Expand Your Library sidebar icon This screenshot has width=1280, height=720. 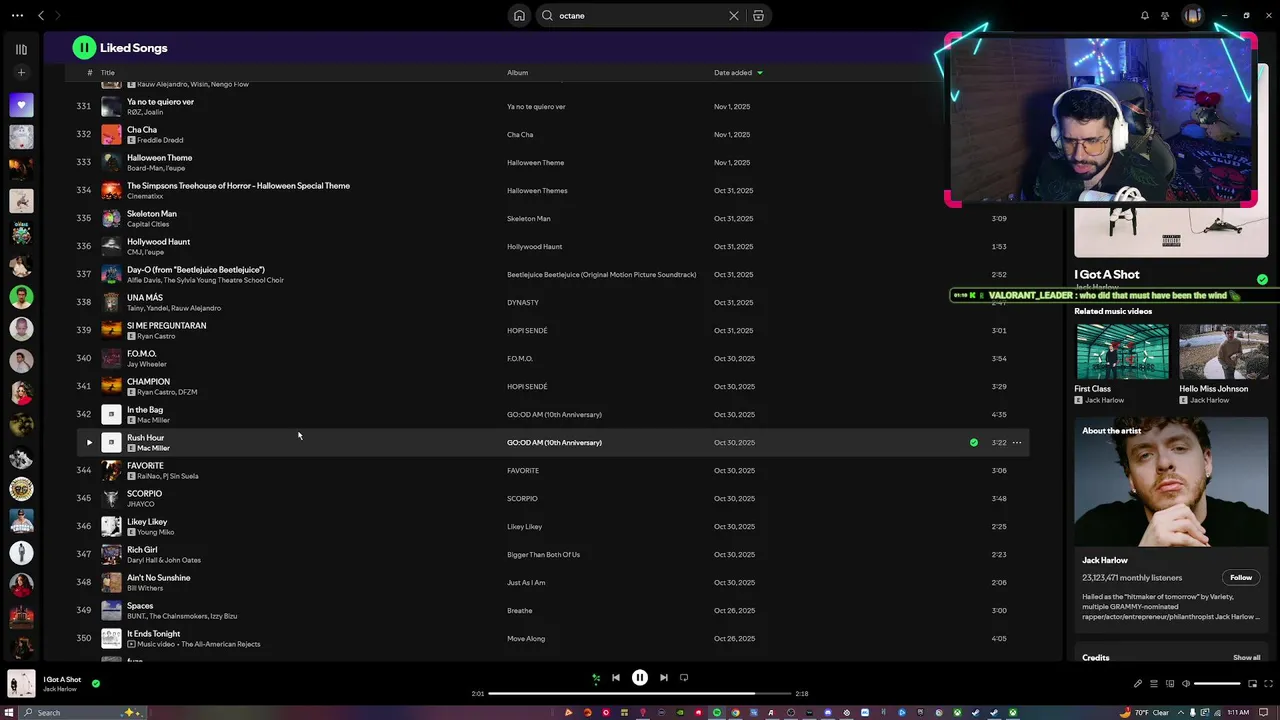21,49
